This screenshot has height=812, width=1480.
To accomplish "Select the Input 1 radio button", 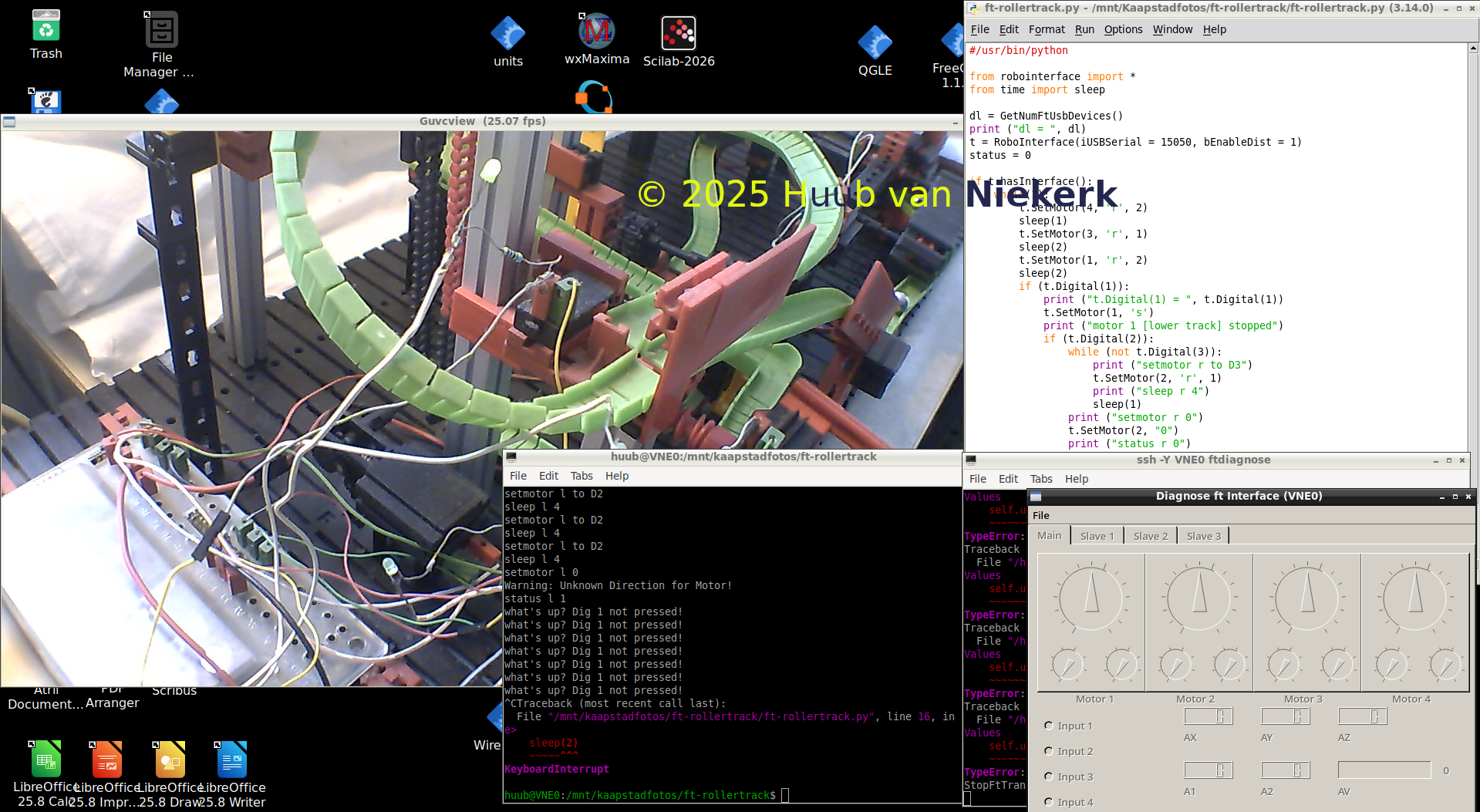I will [x=1049, y=726].
